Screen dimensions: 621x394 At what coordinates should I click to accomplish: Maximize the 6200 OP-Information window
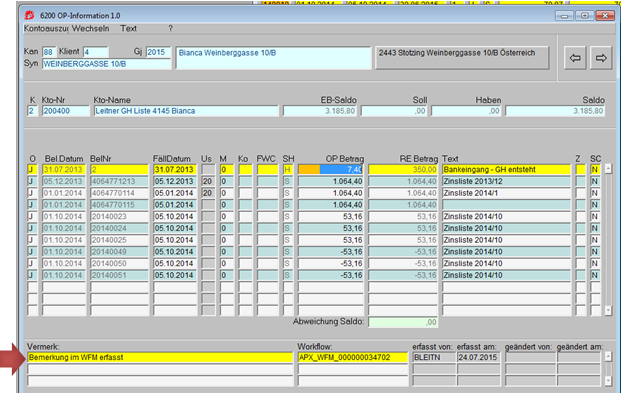585,16
